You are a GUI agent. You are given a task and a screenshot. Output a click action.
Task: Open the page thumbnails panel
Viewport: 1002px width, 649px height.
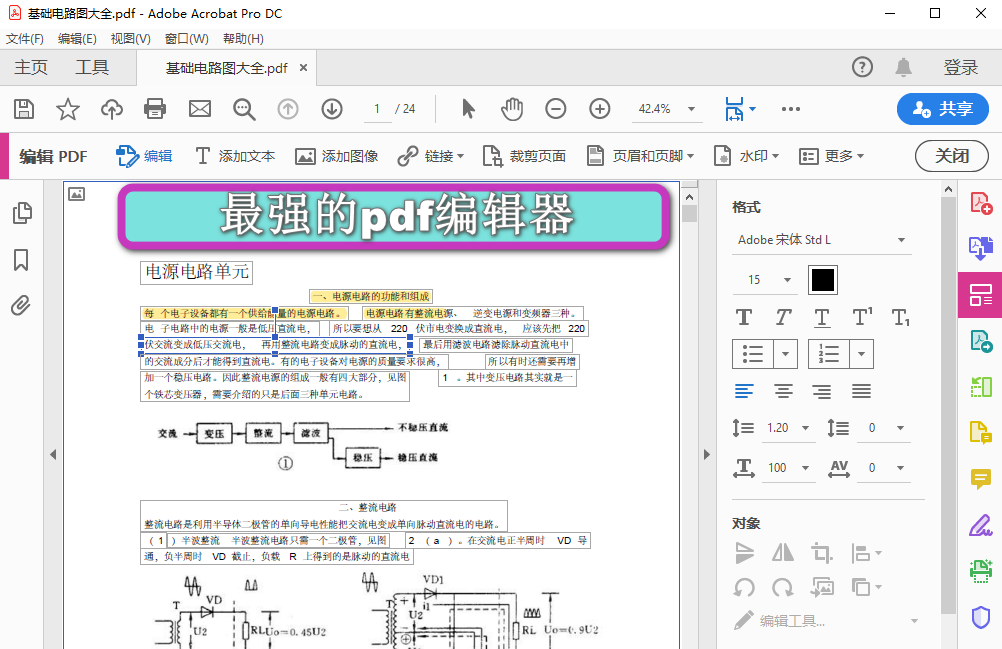pos(22,213)
